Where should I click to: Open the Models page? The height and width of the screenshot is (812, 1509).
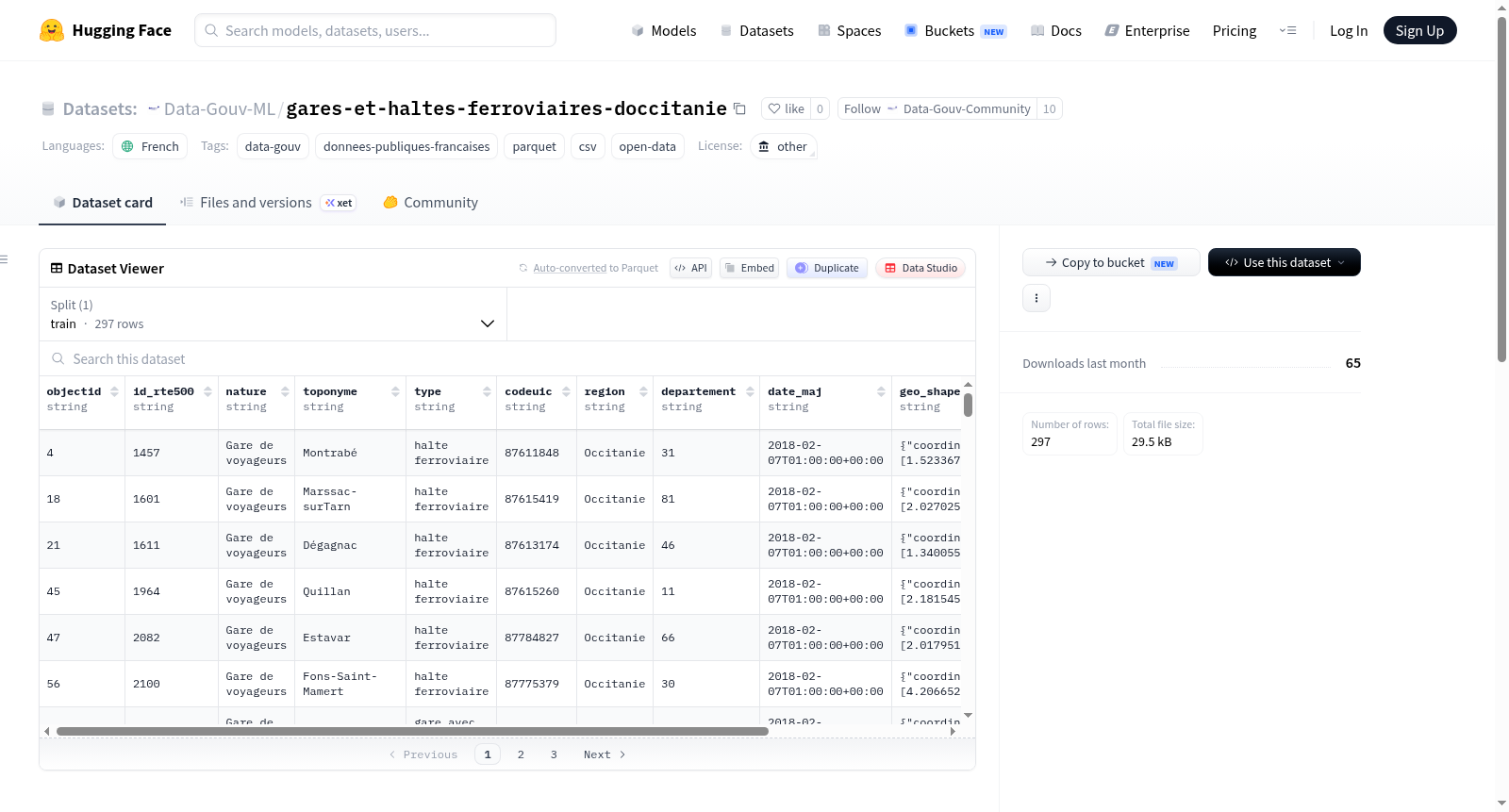(x=664, y=30)
